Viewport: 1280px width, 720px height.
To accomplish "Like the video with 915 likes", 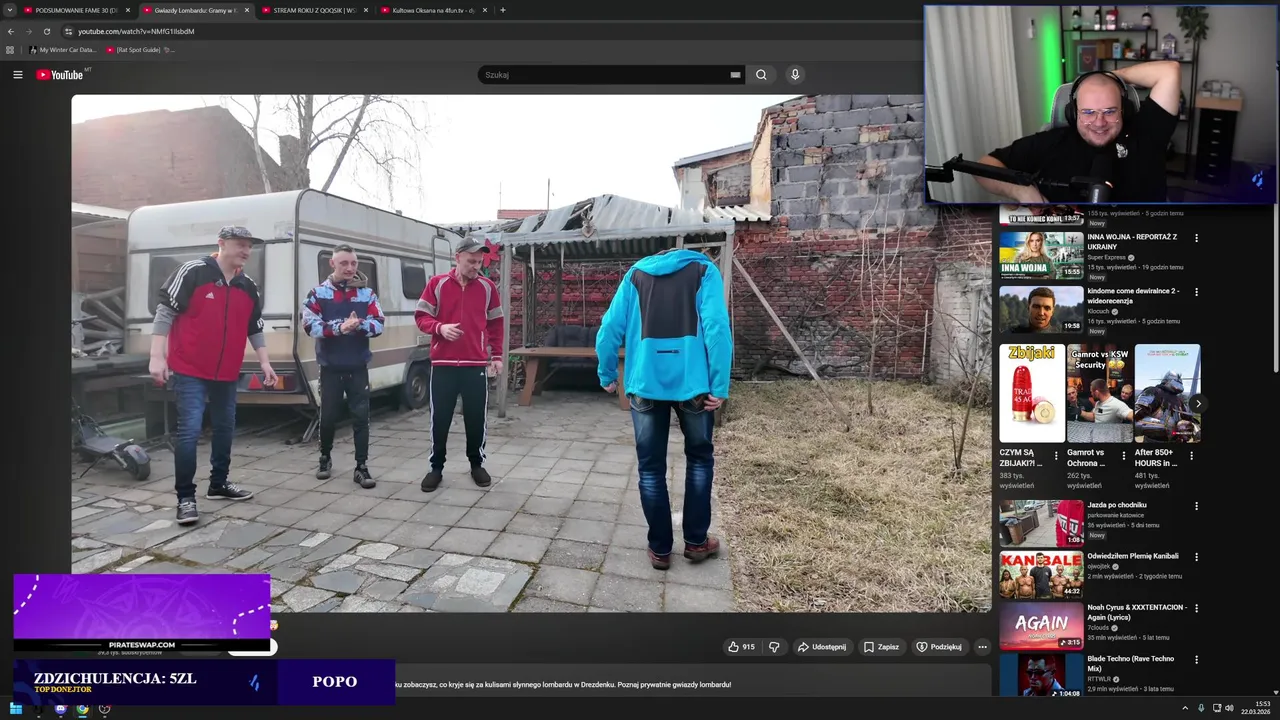I will 741,647.
